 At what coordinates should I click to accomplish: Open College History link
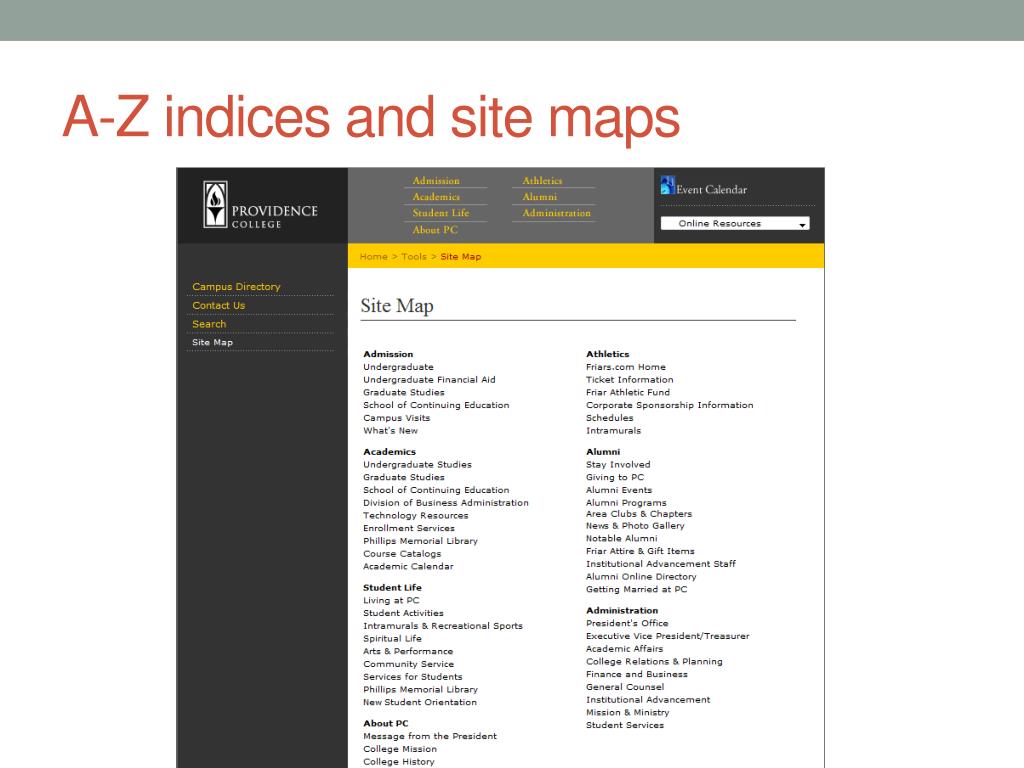[x=398, y=761]
